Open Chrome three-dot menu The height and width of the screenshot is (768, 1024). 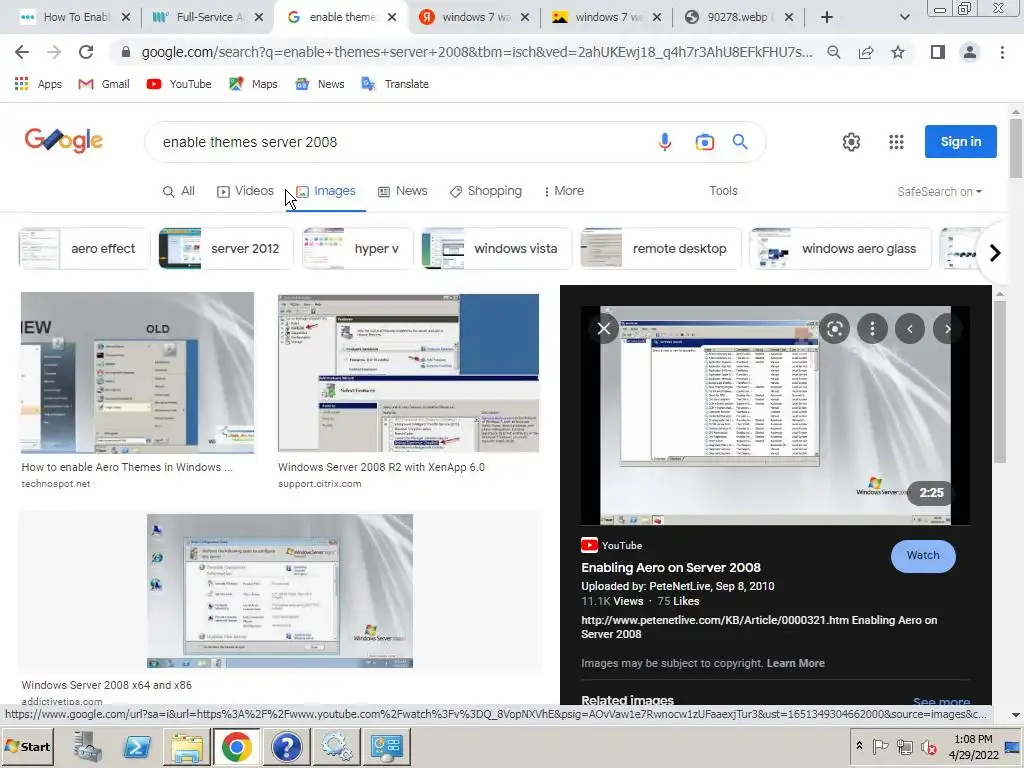point(1002,52)
